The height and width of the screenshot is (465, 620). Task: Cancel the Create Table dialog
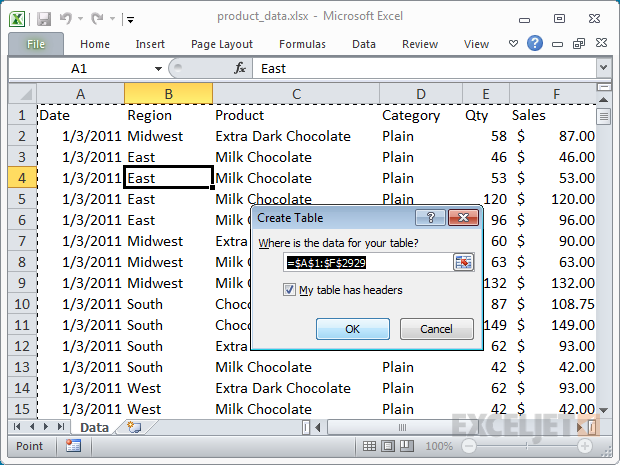coord(436,329)
